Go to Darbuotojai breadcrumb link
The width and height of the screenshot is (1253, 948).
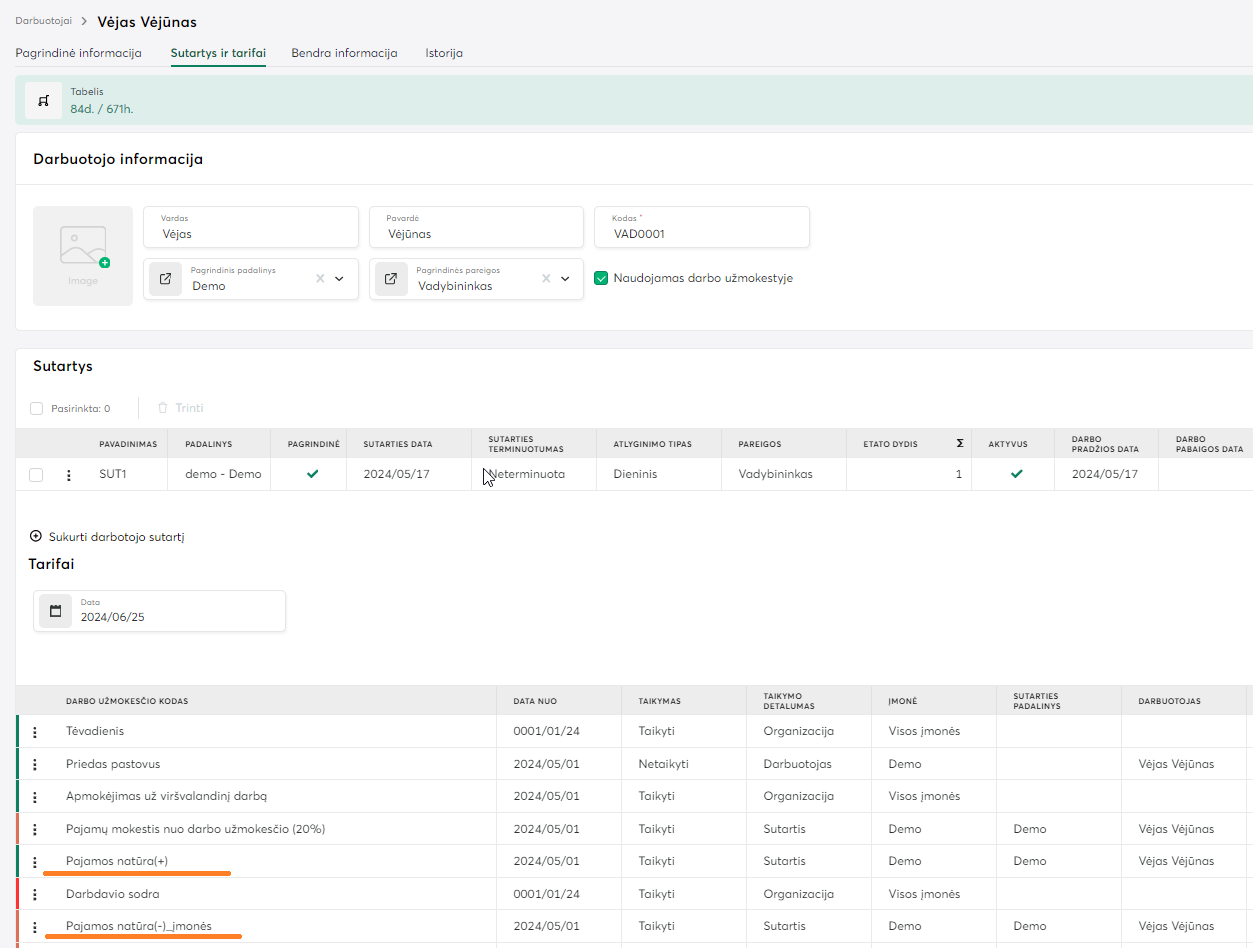[43, 21]
